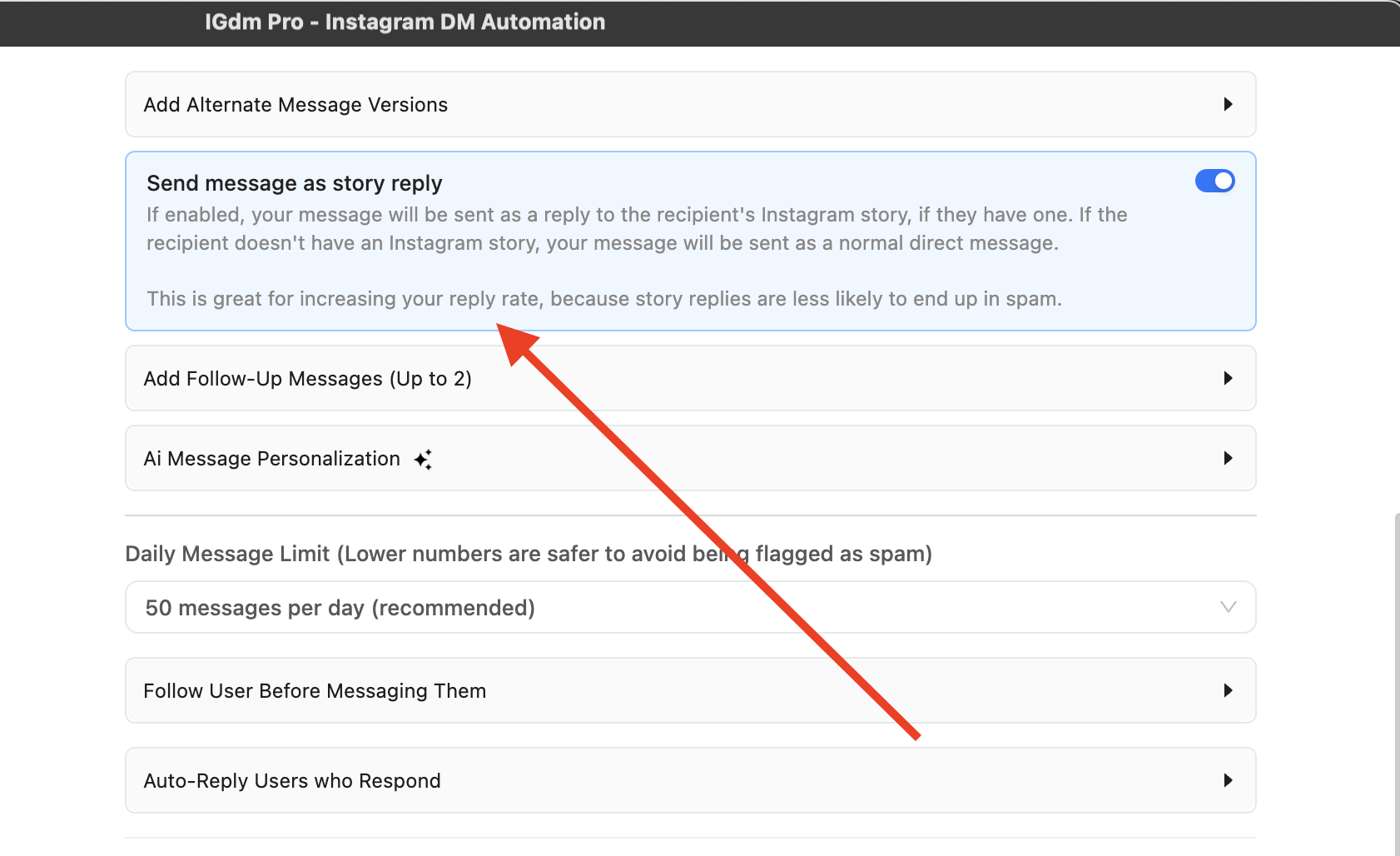
Task: Click the vertical scrollbar on right edge
Action: [1396, 683]
